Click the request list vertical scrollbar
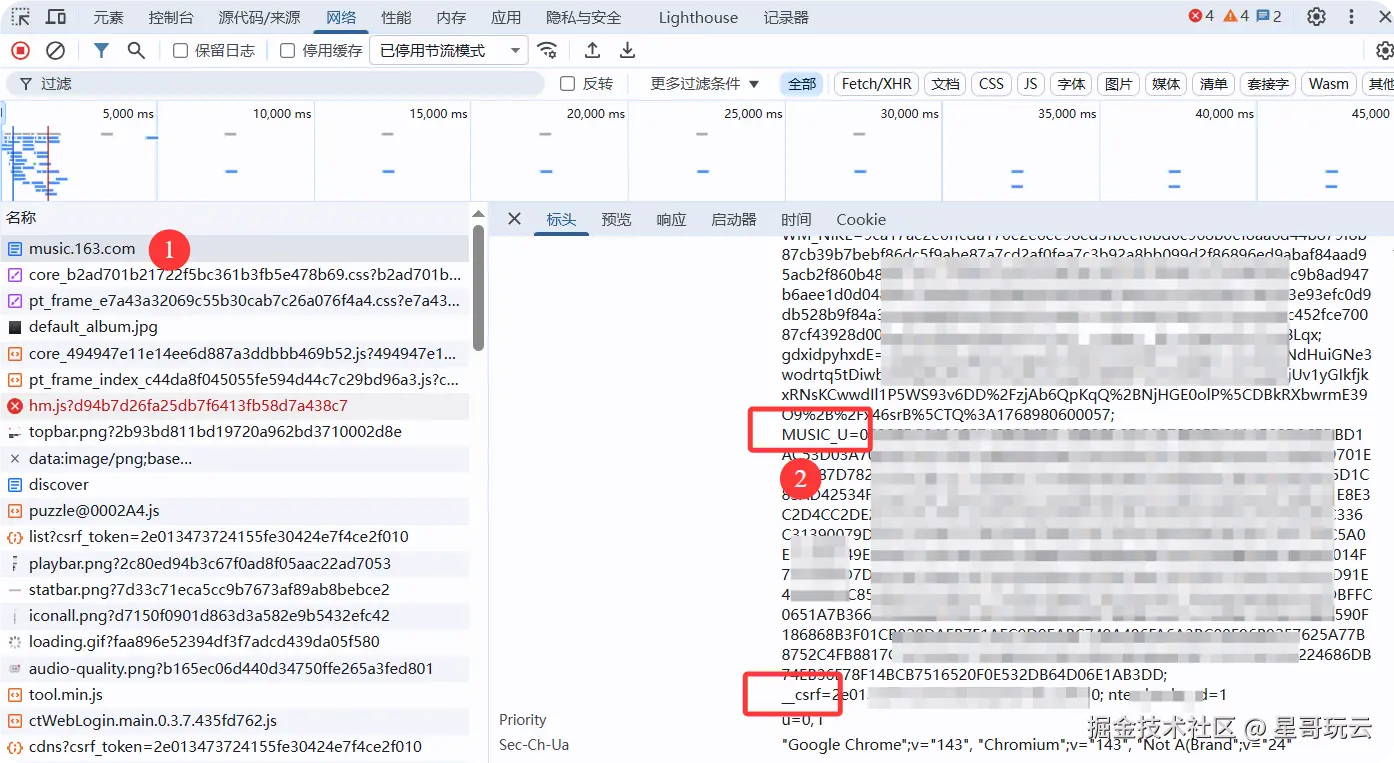 pyautogui.click(x=478, y=290)
